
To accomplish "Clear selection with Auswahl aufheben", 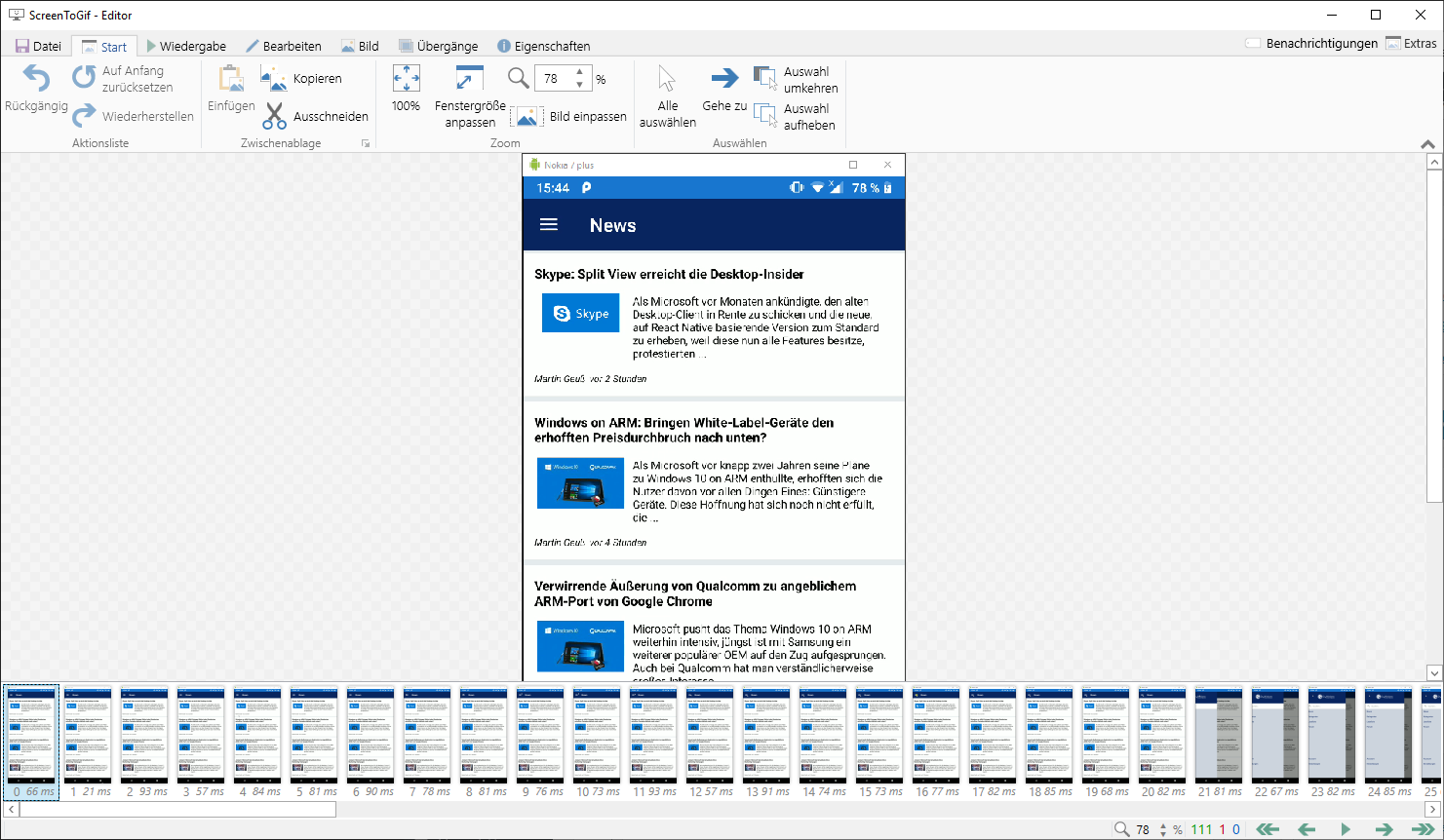I will (x=765, y=116).
